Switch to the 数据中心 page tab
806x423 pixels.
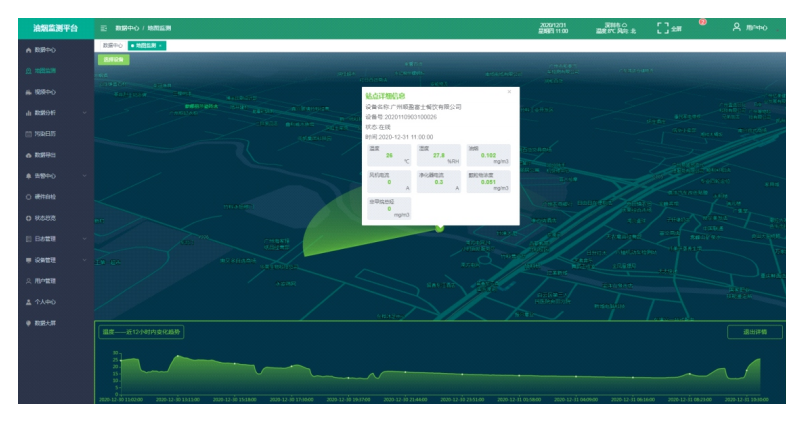pyautogui.click(x=111, y=45)
